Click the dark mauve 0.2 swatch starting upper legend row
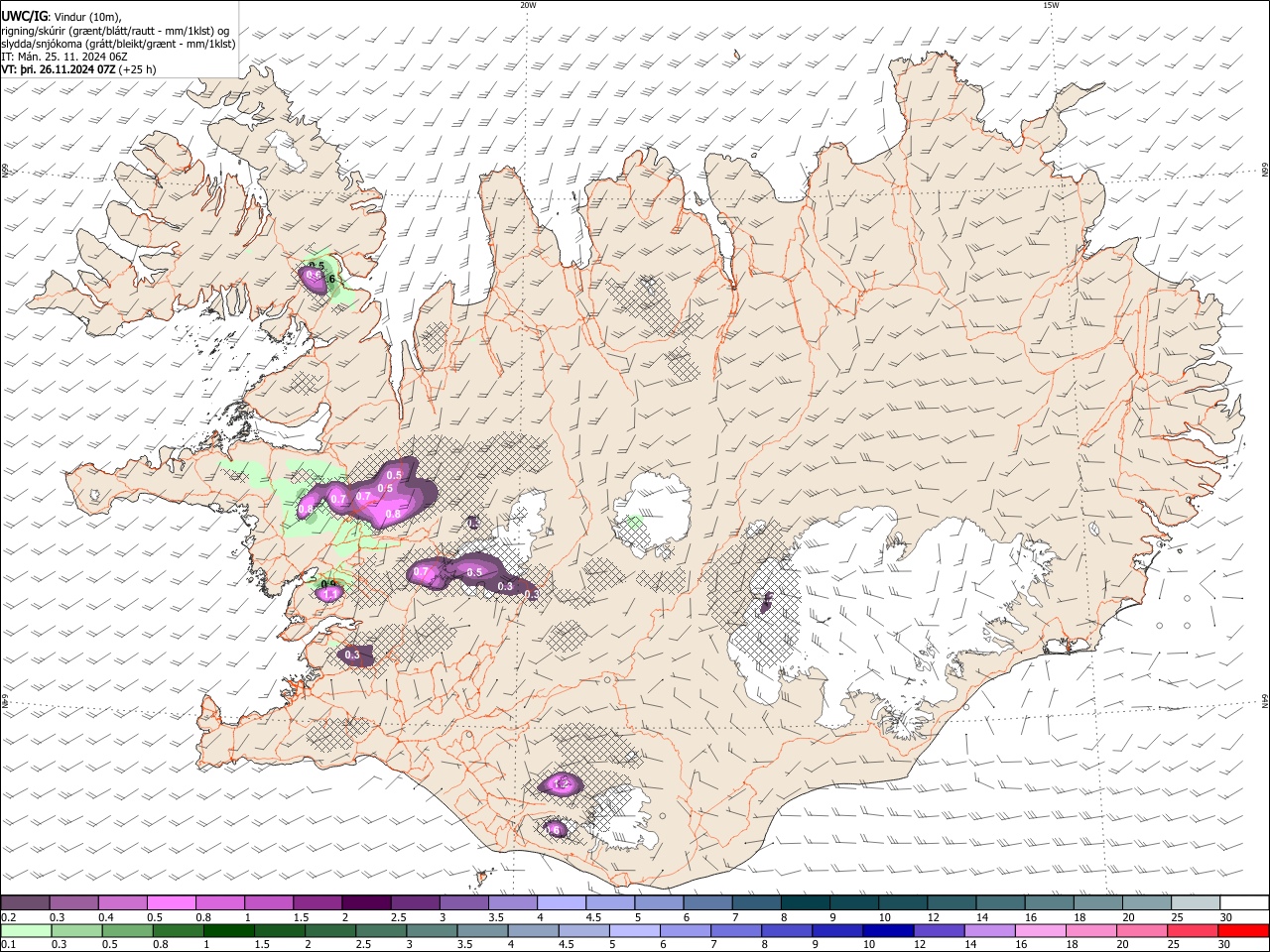This screenshot has width=1270, height=952. tap(25, 902)
